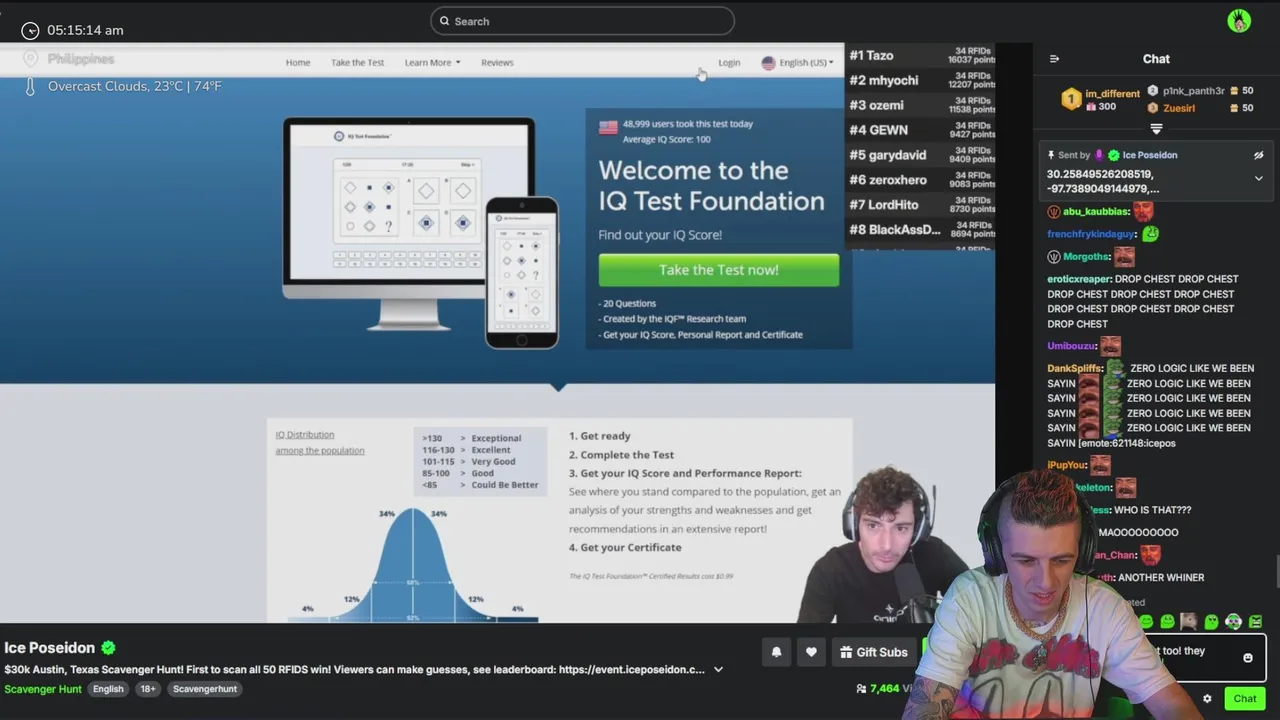Open Home on the IQ Test site
Screen dimensions: 1280x720
[298, 62]
